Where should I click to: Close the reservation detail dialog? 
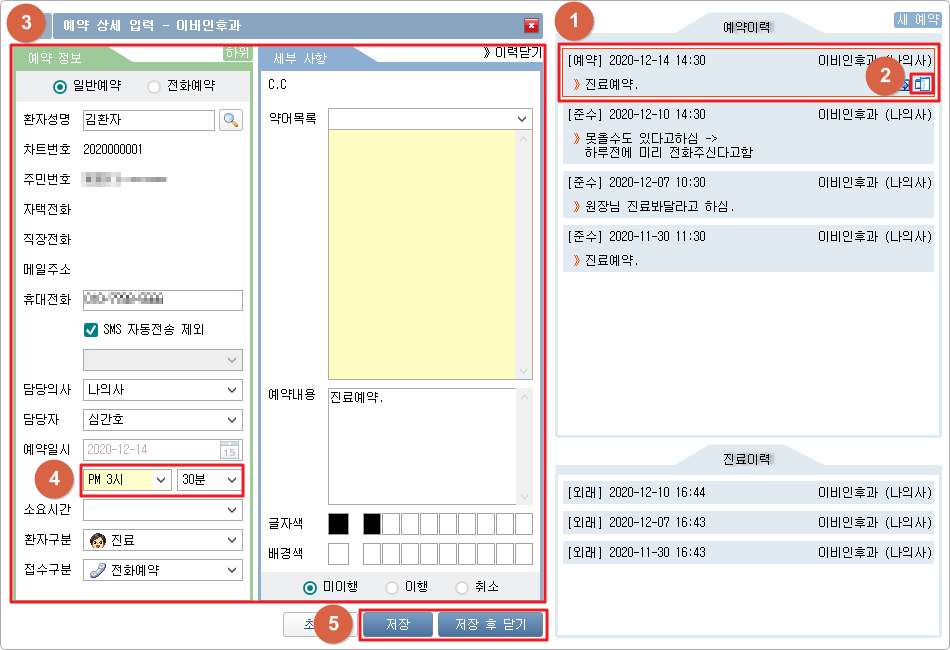tap(531, 26)
